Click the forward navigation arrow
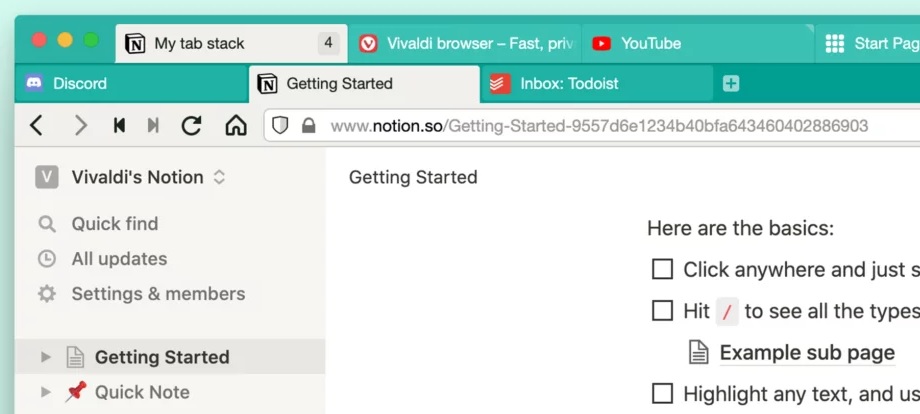The image size is (920, 414). (x=80, y=125)
